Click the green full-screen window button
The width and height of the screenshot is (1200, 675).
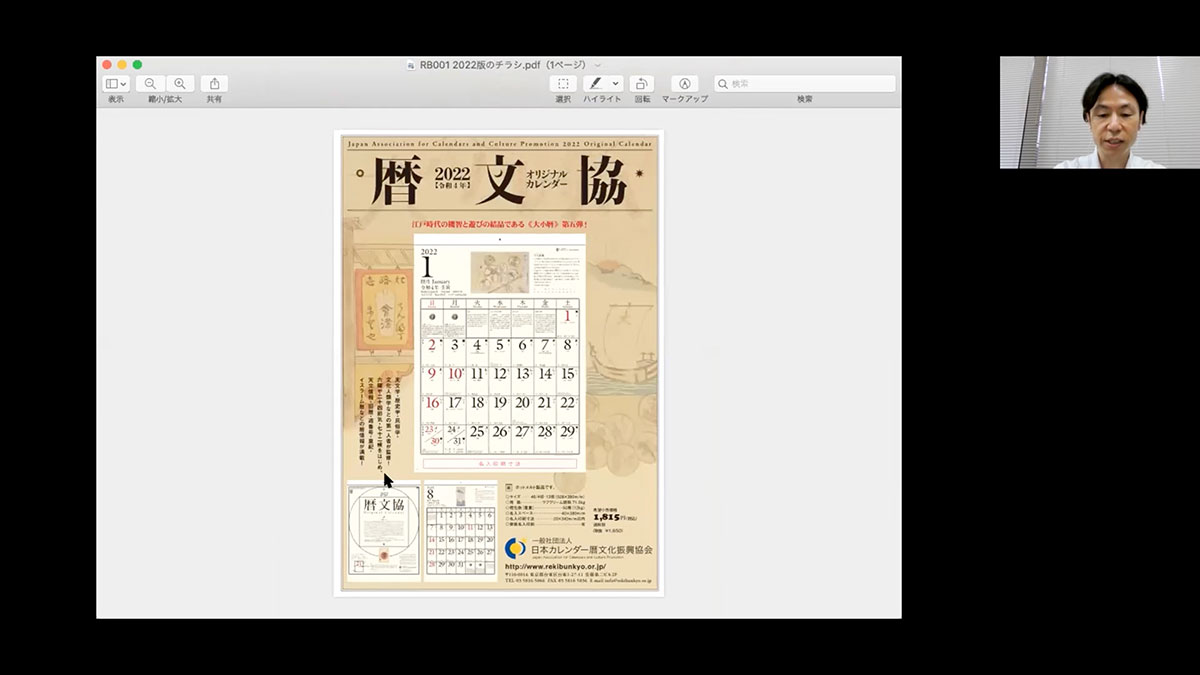click(x=137, y=65)
